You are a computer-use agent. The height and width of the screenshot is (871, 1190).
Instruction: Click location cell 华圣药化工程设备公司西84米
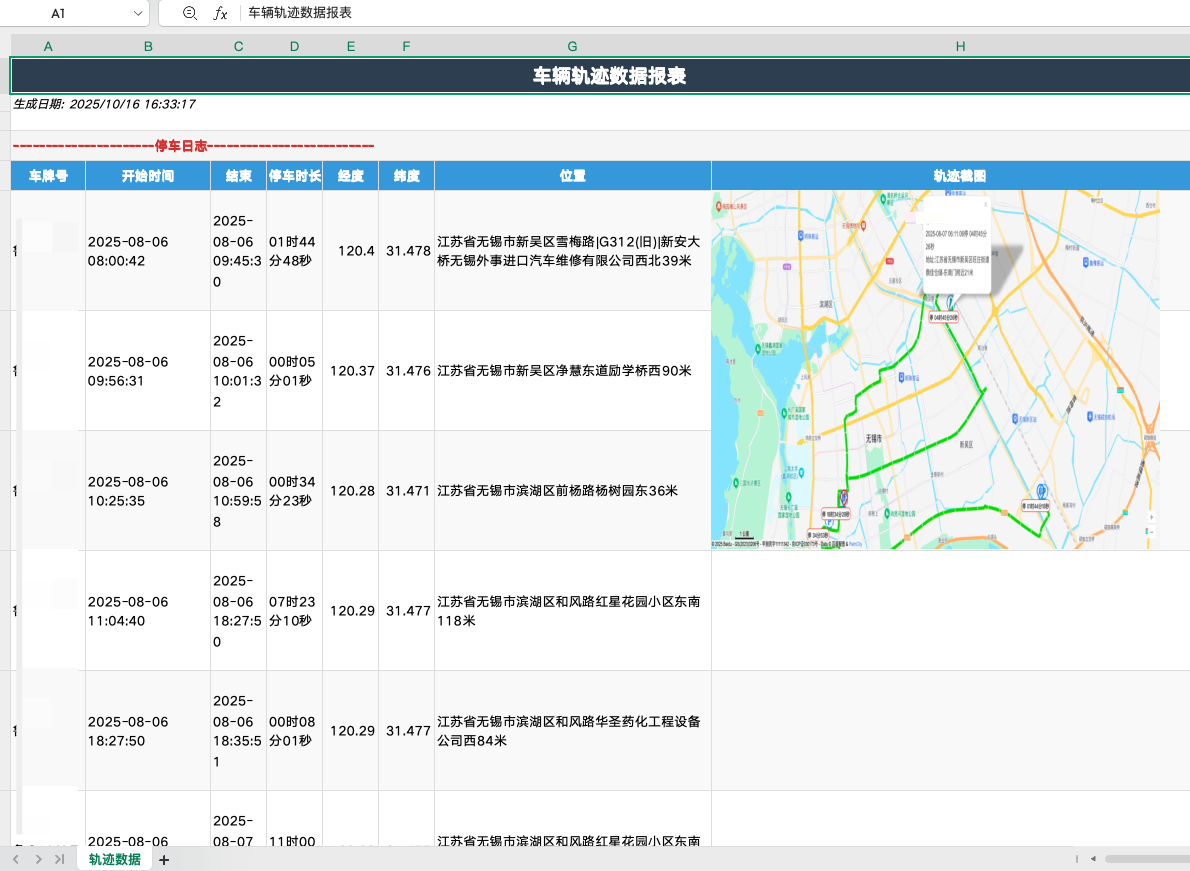pos(572,731)
